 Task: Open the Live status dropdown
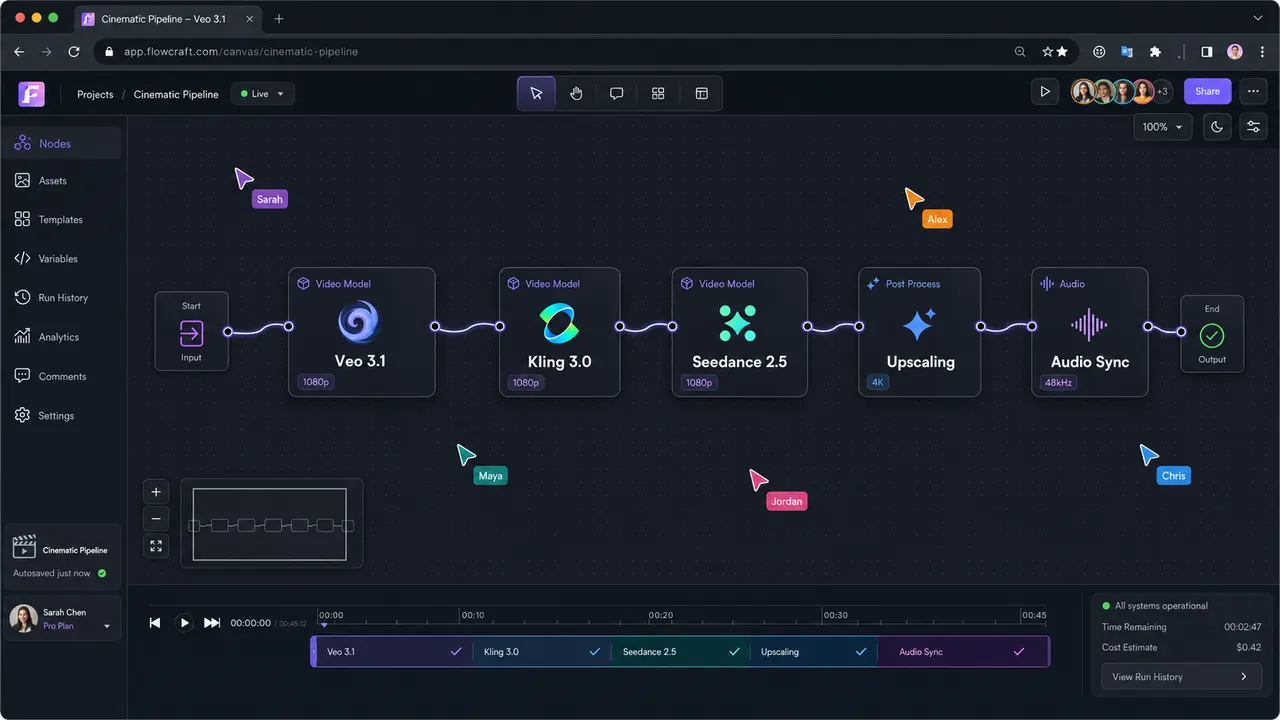(x=263, y=94)
